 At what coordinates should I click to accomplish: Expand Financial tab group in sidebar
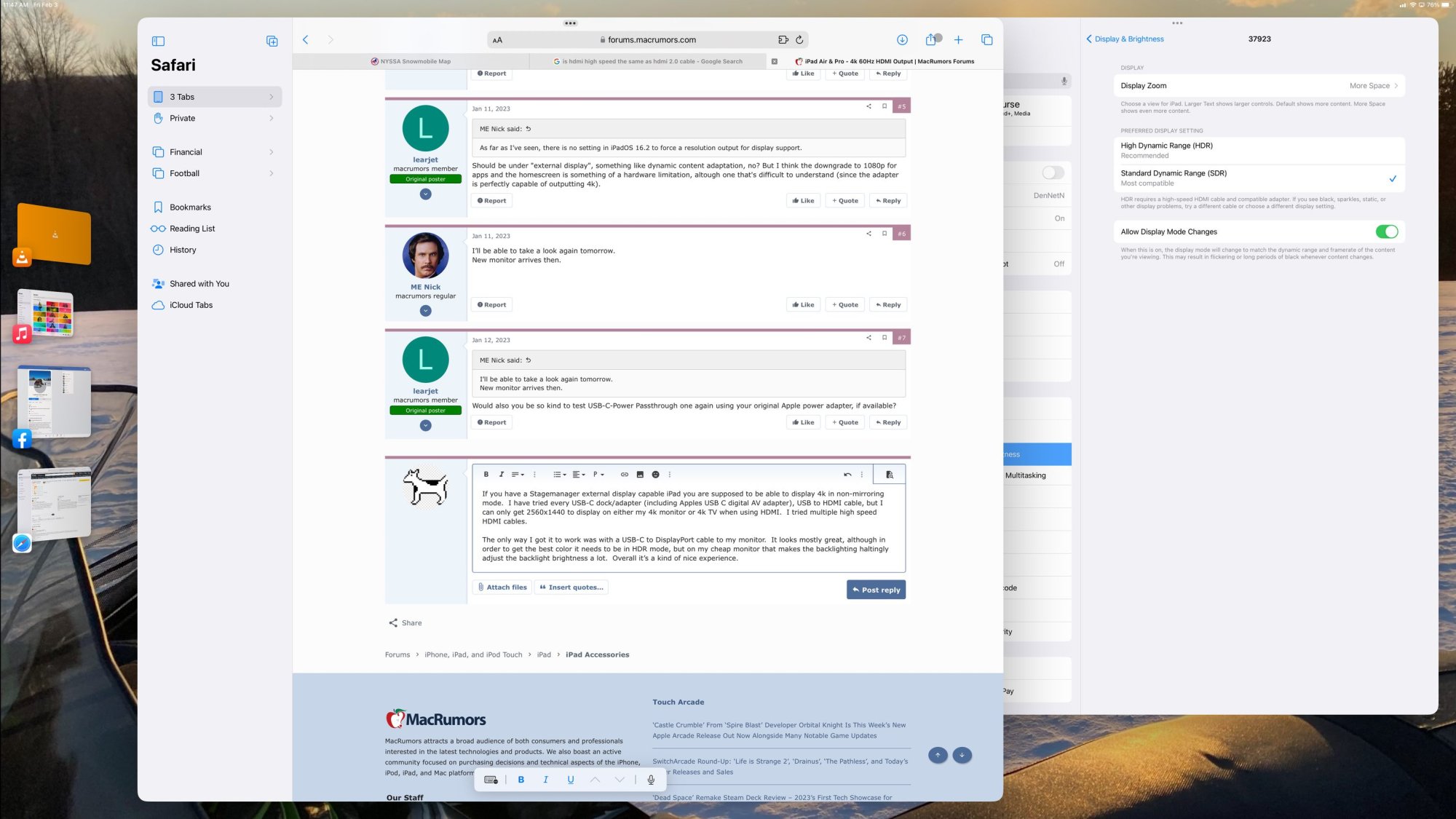point(214,152)
